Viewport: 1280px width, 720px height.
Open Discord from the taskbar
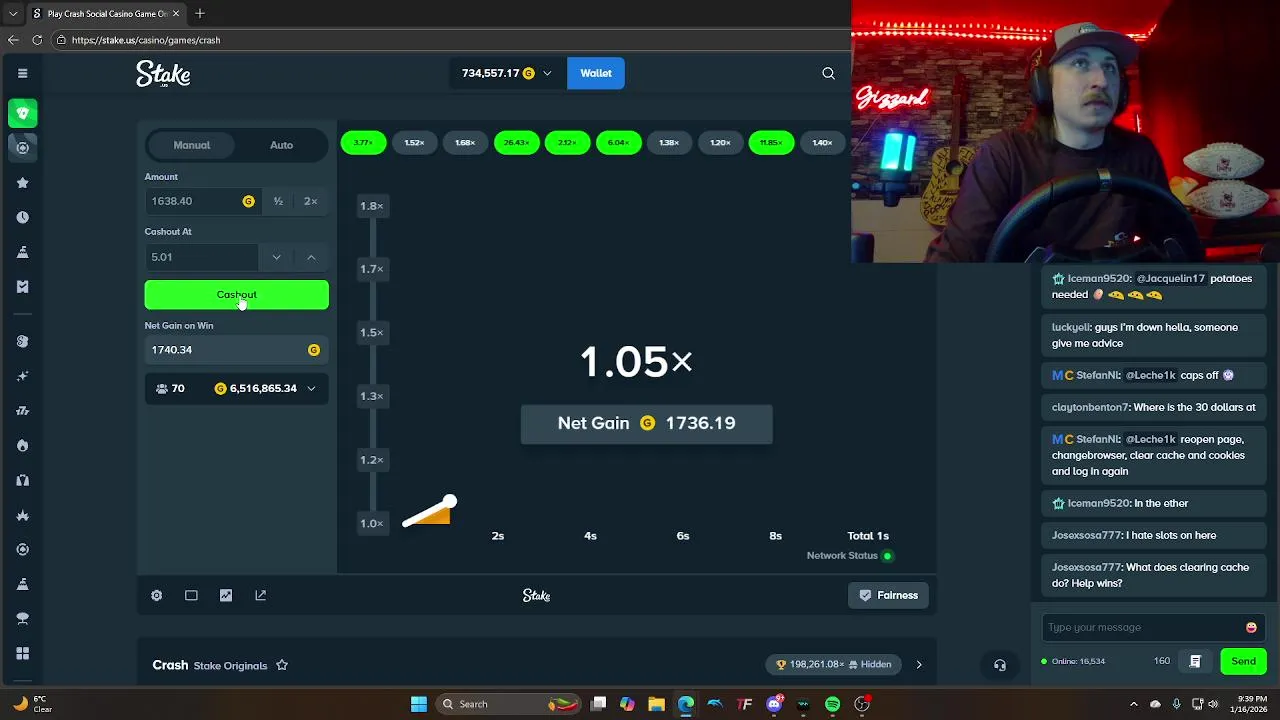coord(774,704)
